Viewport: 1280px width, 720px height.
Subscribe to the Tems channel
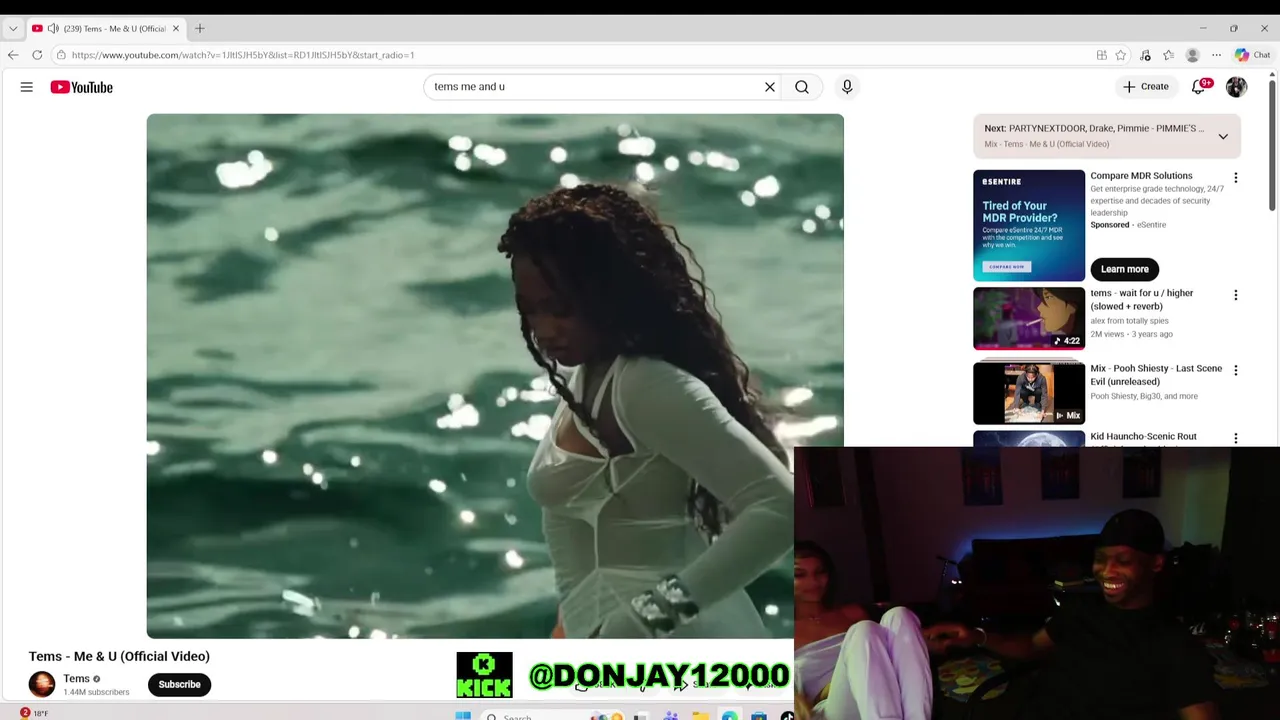(180, 685)
